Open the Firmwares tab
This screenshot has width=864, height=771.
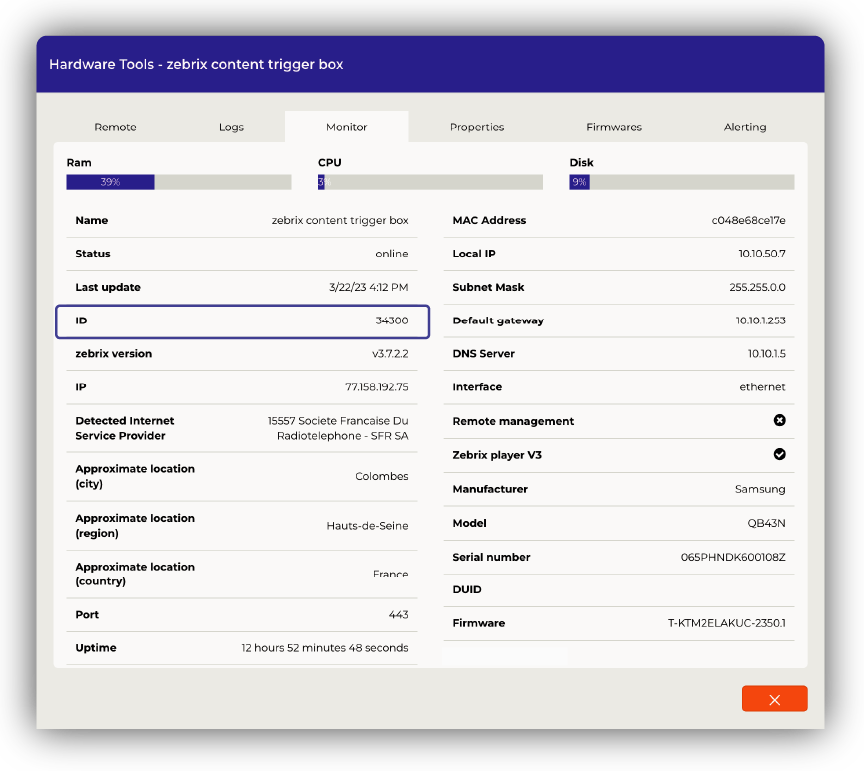tap(613, 127)
